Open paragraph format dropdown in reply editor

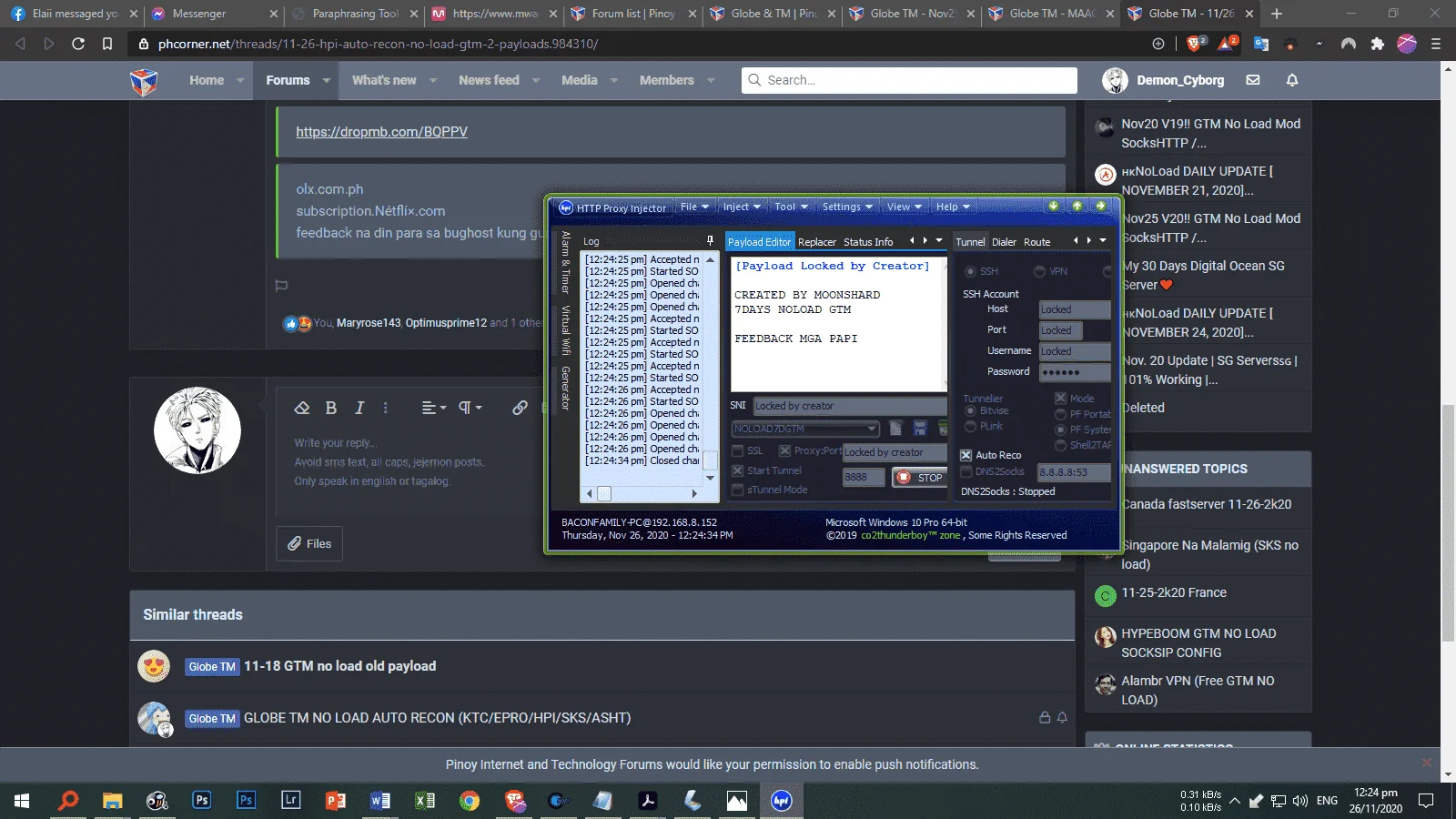pos(470,408)
